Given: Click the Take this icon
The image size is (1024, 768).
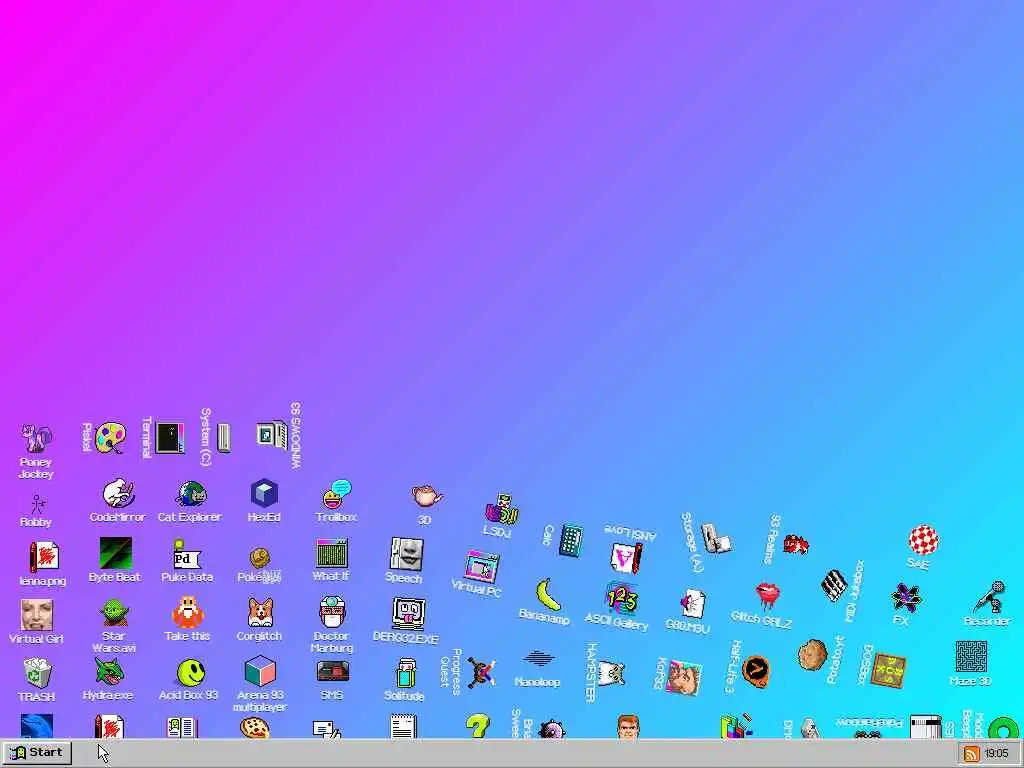Looking at the screenshot, I should coord(187,612).
